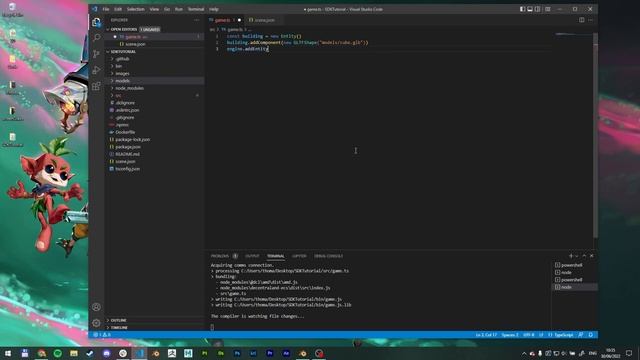The image size is (640, 360).
Task: Open the Accounts menu icon
Action: pyautogui.click(x=96, y=307)
